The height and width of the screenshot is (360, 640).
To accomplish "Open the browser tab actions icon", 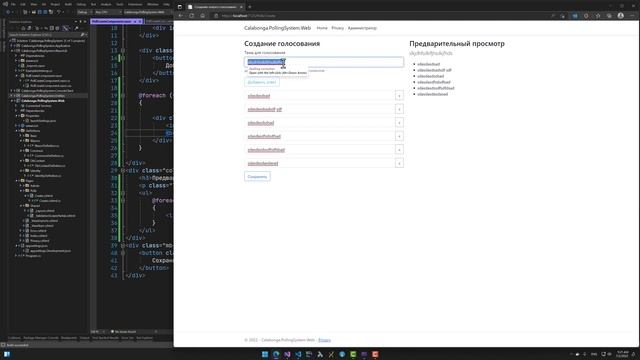I will coord(180,7).
